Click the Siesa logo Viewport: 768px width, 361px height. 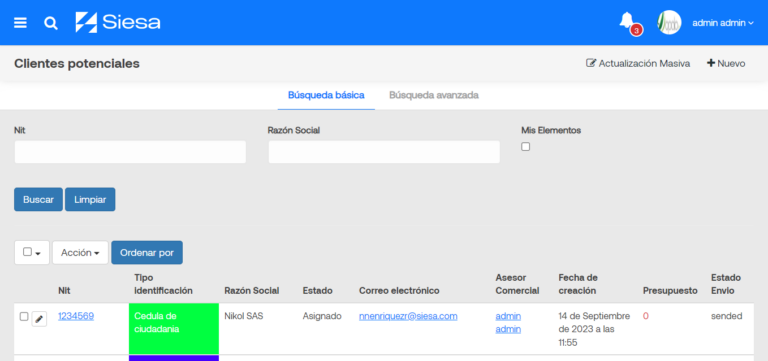[x=118, y=23]
